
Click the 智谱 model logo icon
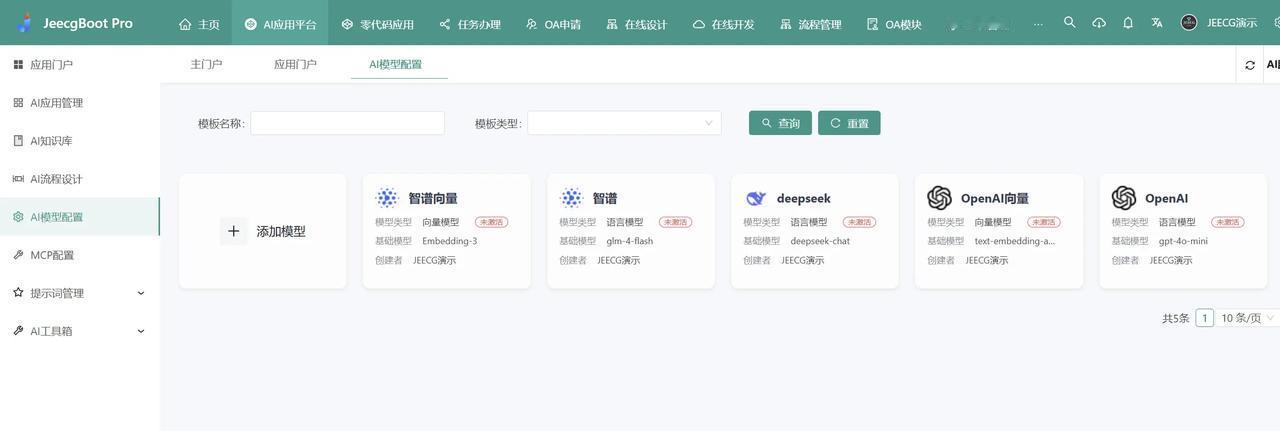click(x=571, y=198)
